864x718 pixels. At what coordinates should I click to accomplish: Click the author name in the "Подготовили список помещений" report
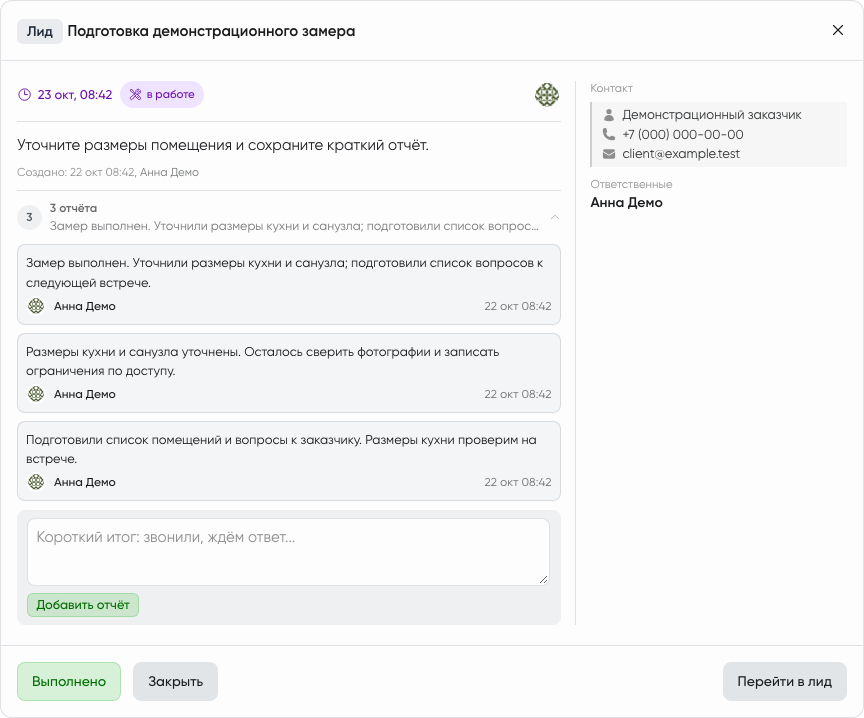pos(85,482)
